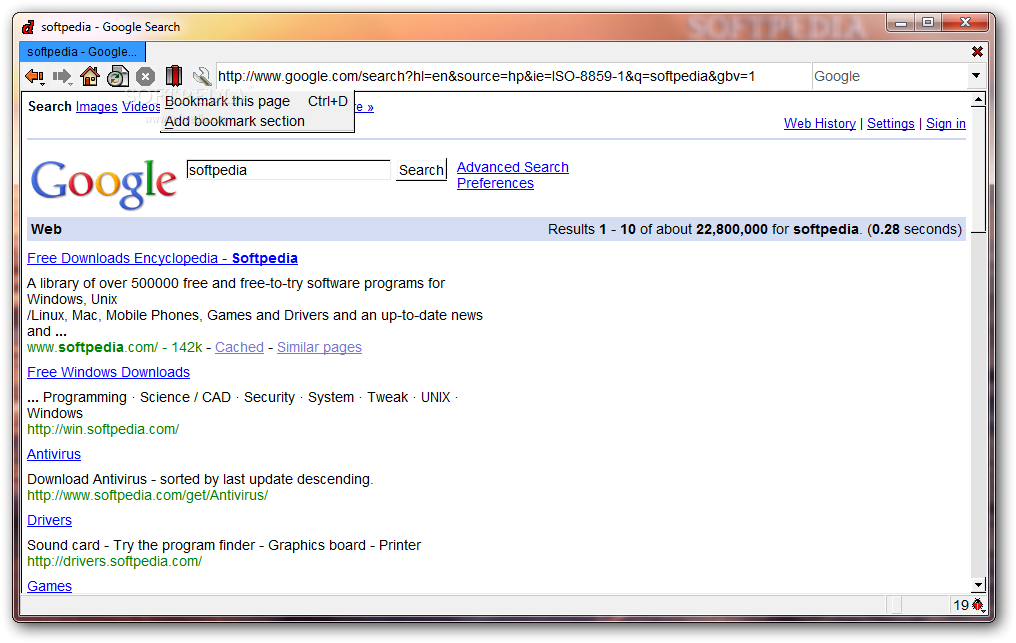
Task: Reload the page with the refresh icon
Action: (118, 76)
